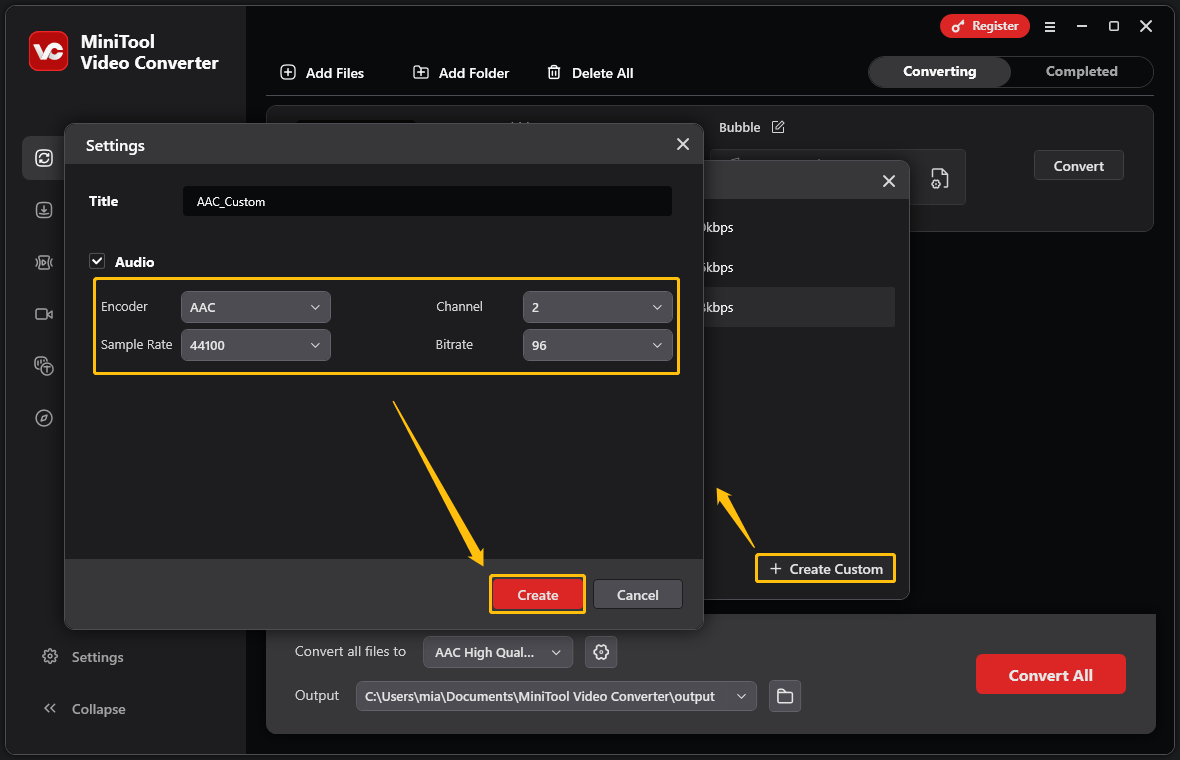
Task: Click the edit pencil icon beside Bubble
Action: [778, 127]
